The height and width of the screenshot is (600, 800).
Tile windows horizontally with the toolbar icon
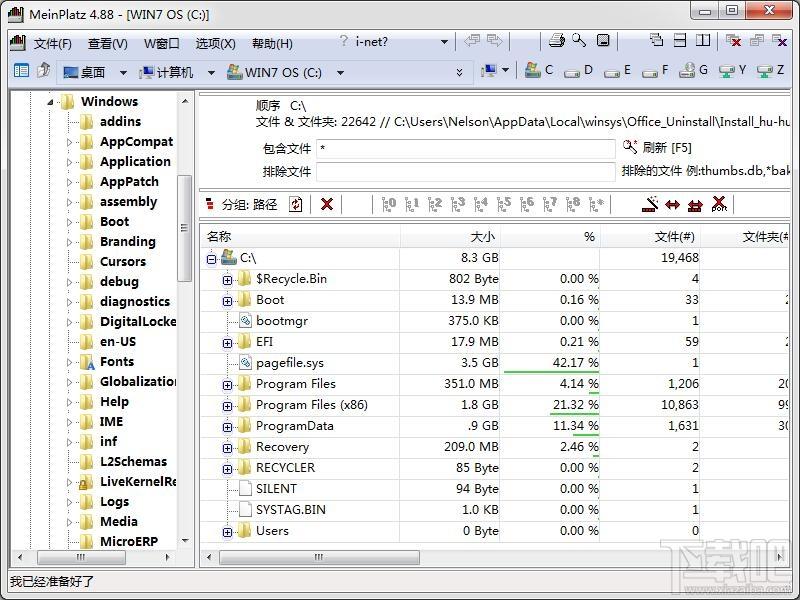[680, 40]
